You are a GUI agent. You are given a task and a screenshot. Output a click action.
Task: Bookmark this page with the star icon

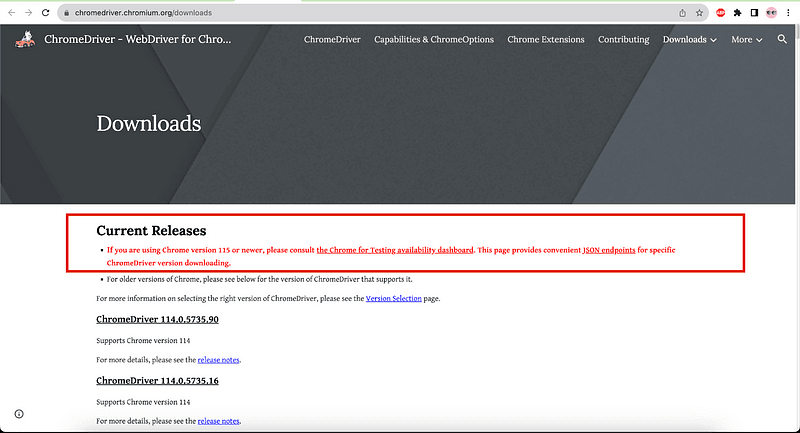699,13
